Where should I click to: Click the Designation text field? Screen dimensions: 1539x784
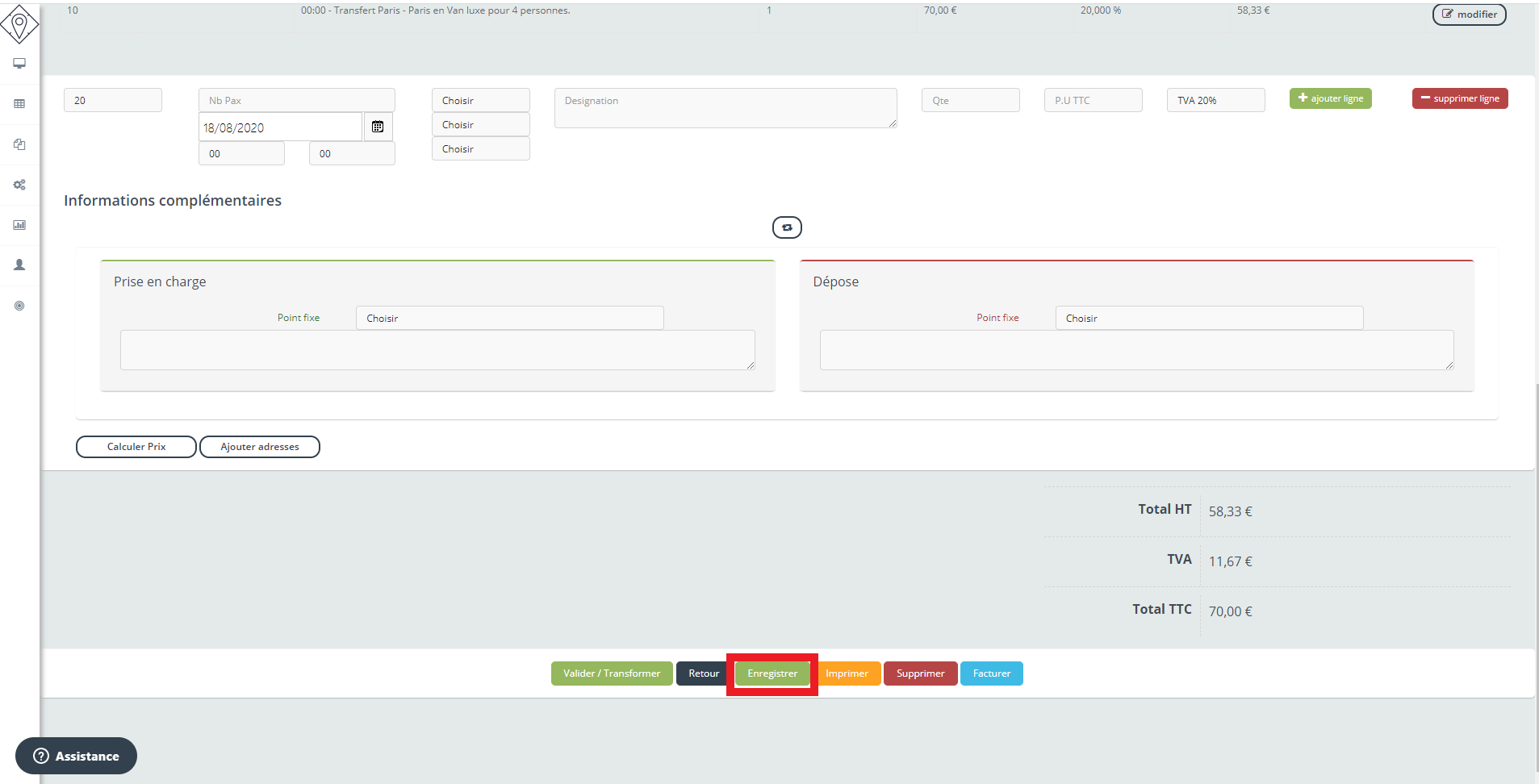(x=725, y=108)
